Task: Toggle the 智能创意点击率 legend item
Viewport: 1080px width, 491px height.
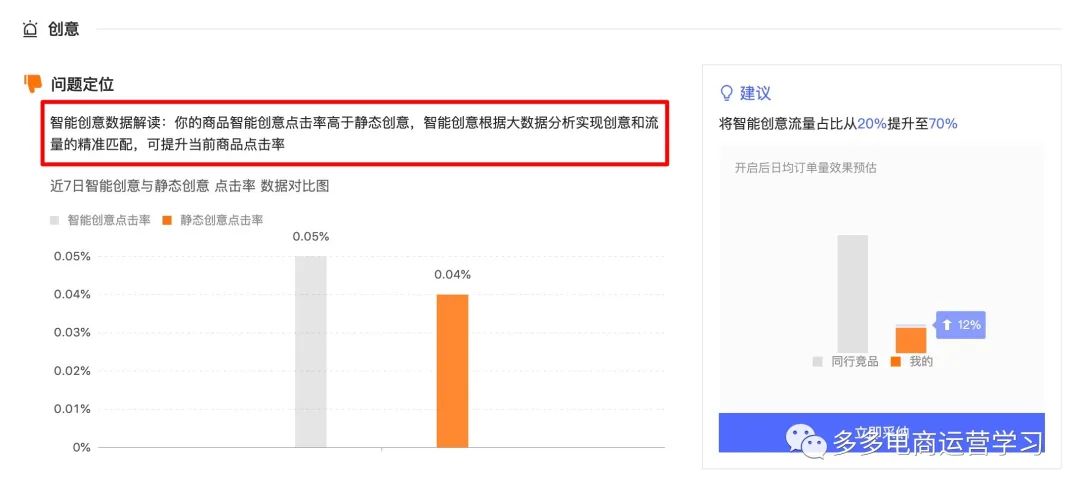Action: click(101, 220)
